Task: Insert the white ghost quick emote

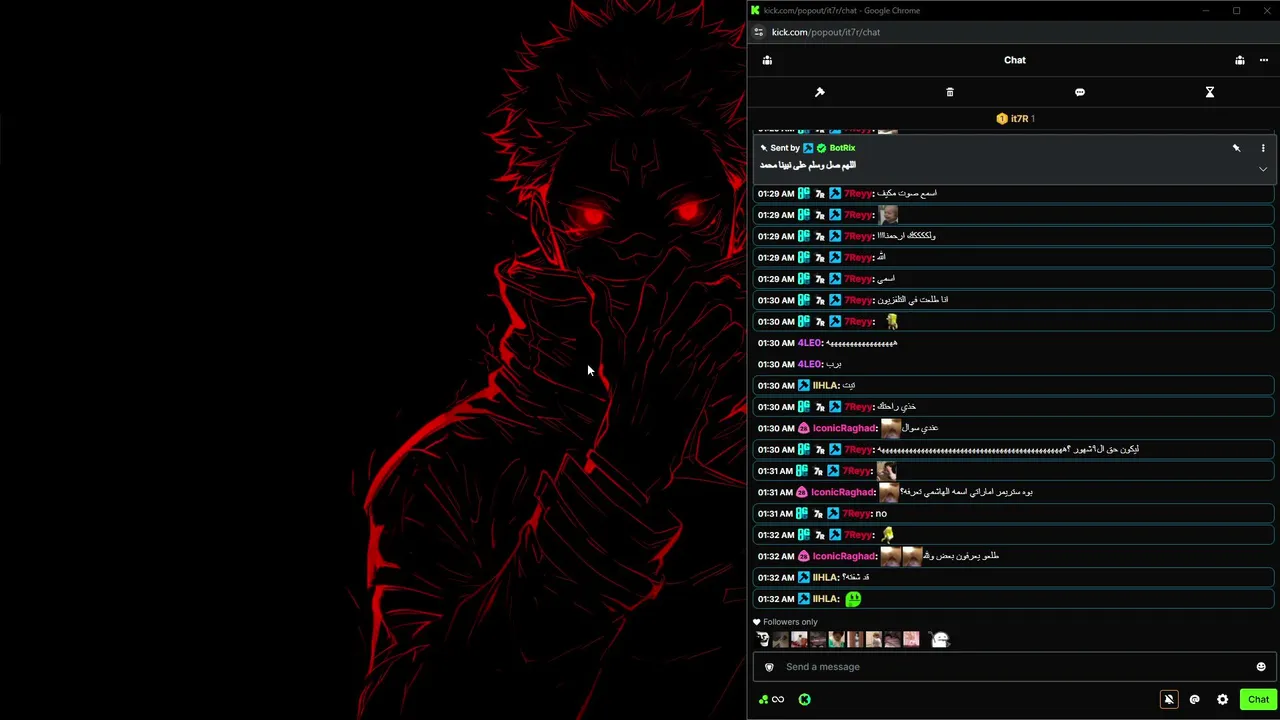Action: tap(940, 640)
